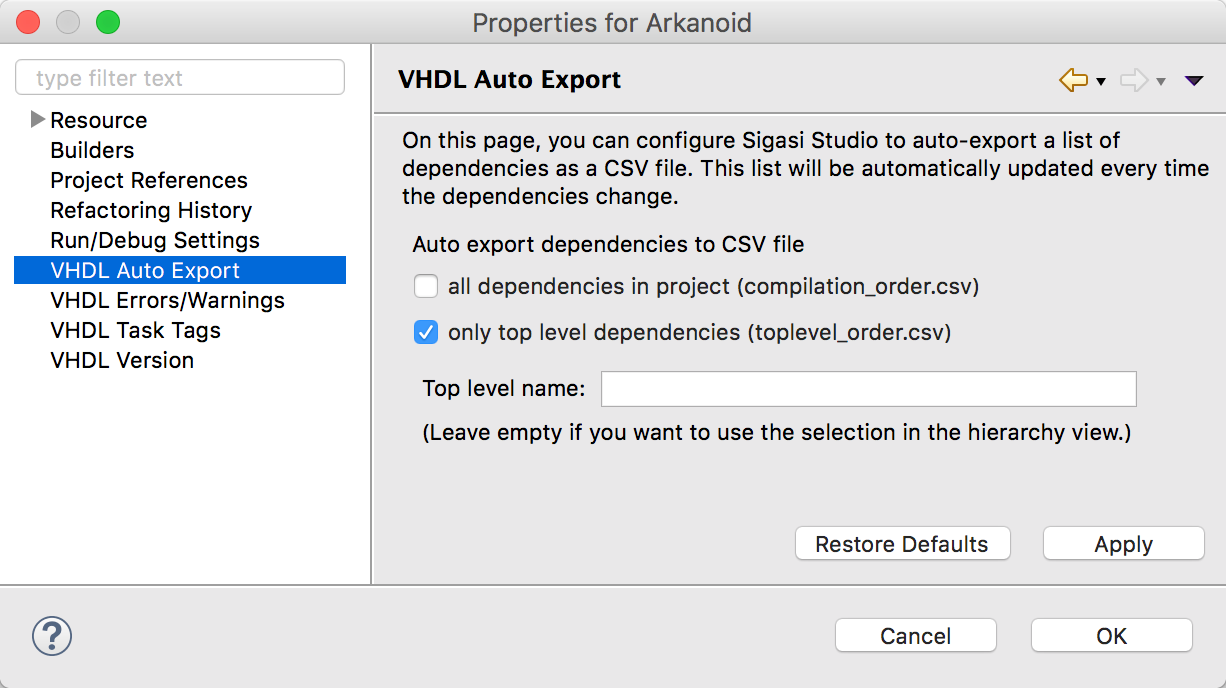Open Run/Debug Settings page
This screenshot has width=1226, height=688.
(155, 240)
